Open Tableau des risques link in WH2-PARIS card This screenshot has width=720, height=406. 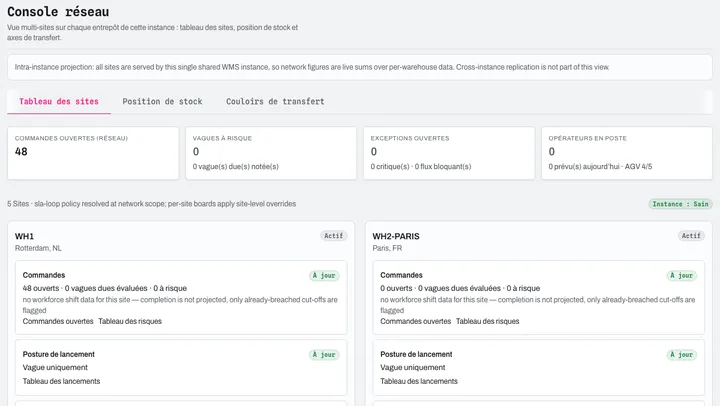click(488, 321)
